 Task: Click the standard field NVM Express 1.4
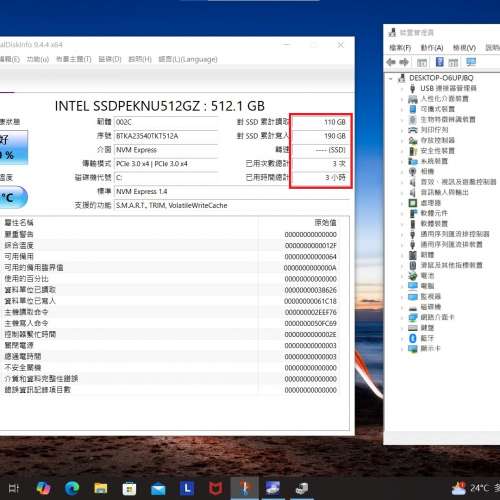tap(232, 192)
